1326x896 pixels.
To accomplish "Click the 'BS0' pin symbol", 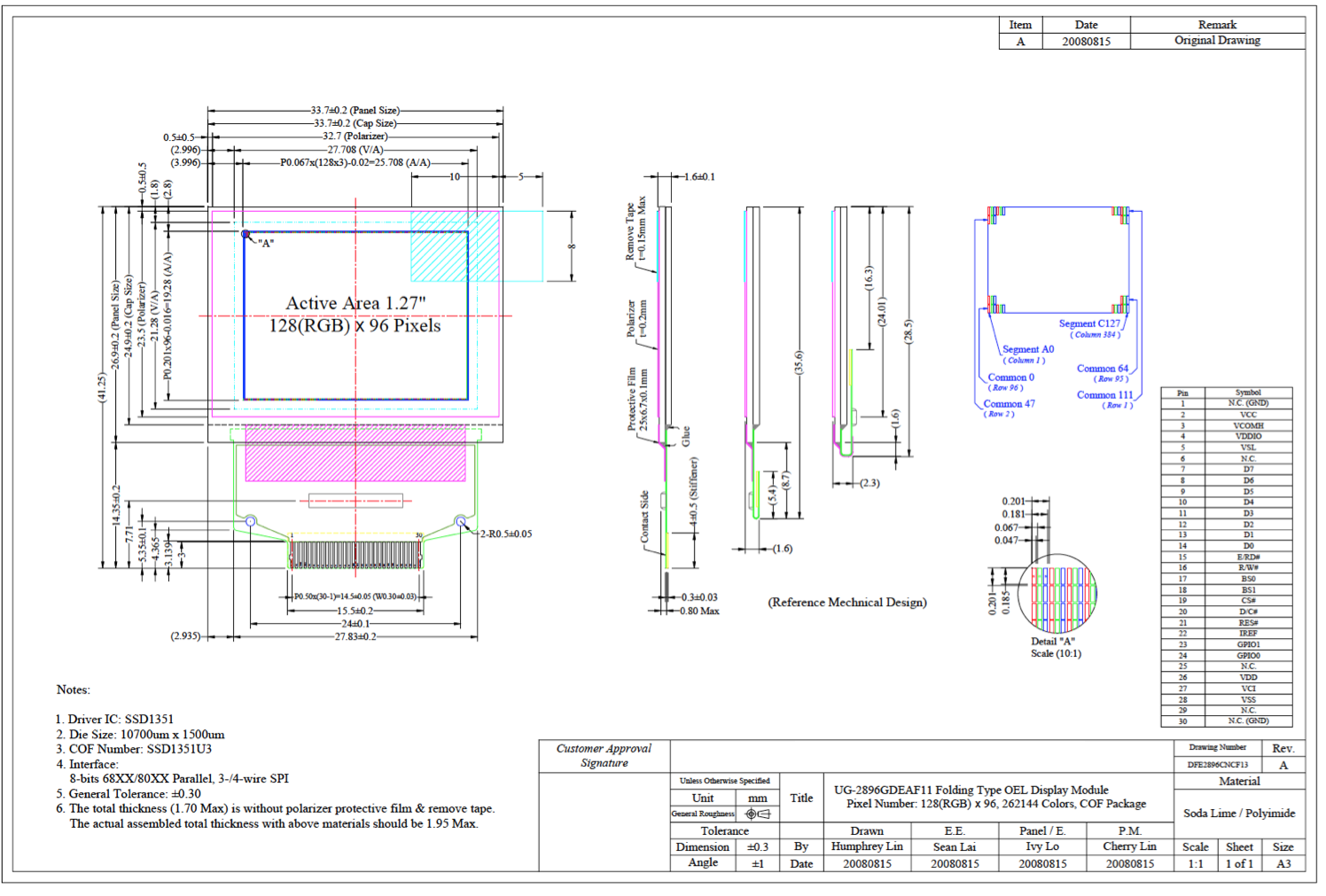I will click(1248, 579).
